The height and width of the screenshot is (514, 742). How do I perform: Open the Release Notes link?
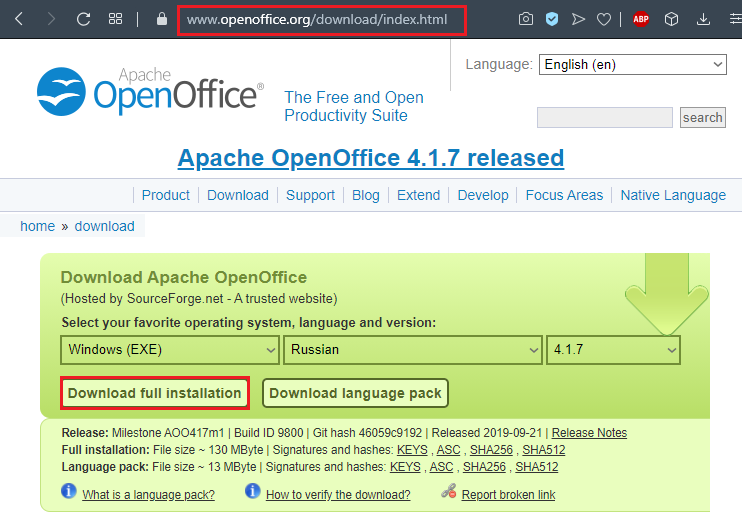(x=589, y=433)
